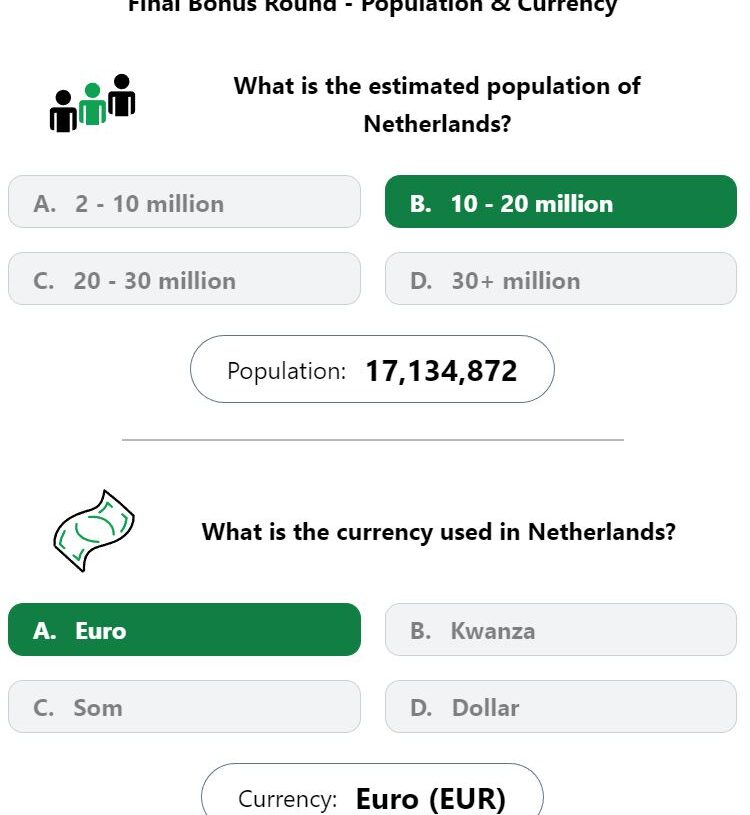
Task: Click the tallest black person figure
Action: point(122,95)
